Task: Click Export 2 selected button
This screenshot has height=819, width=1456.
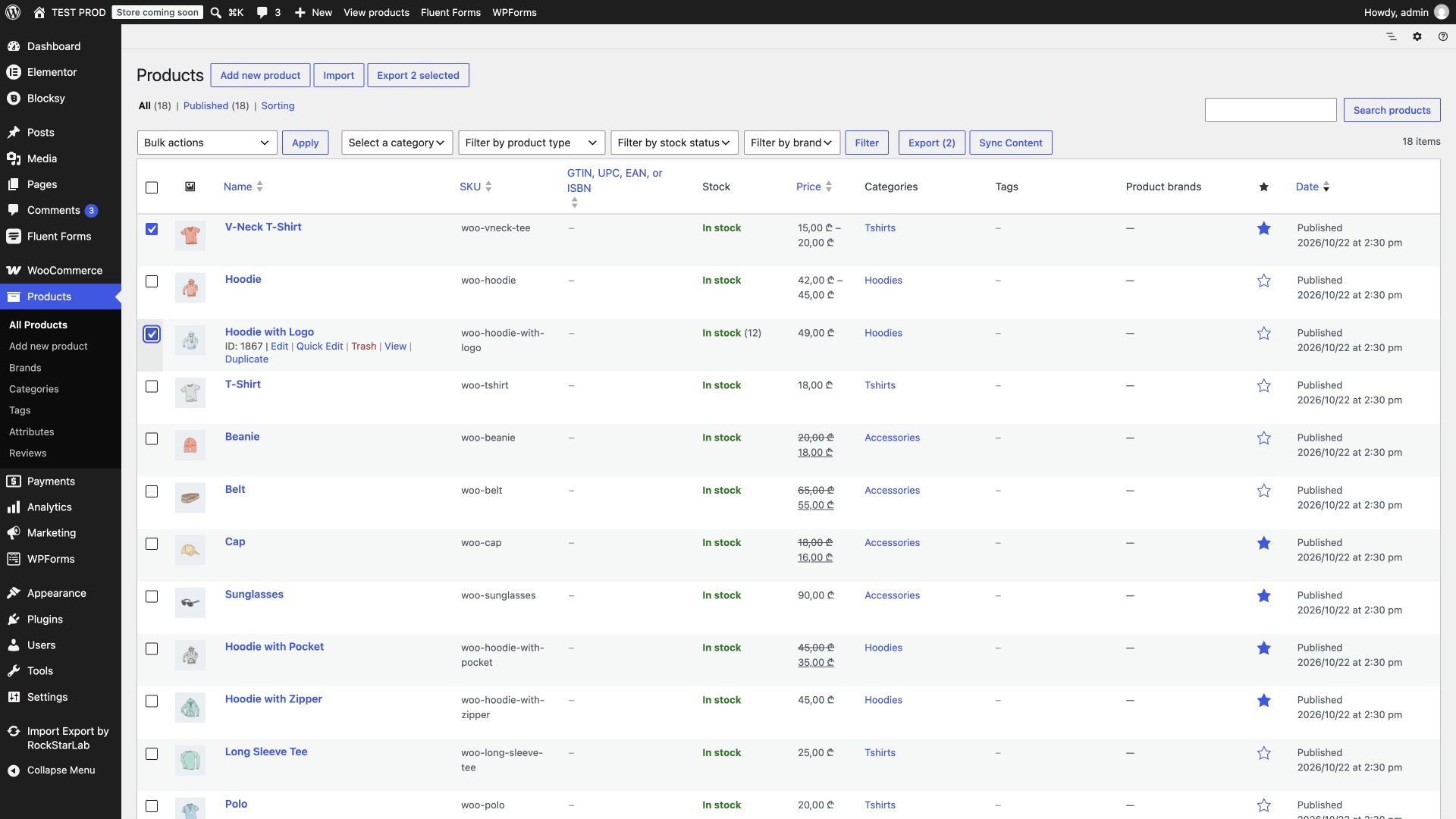Action: tap(418, 75)
